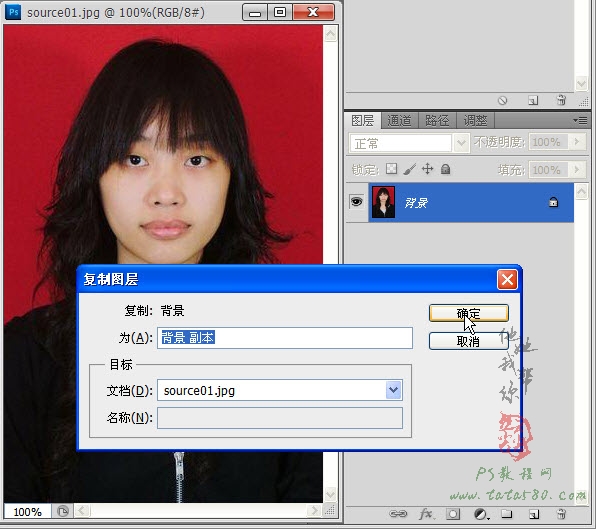Image resolution: width=596 pixels, height=529 pixels.
Task: Open layer style fx menu
Action: pos(426,514)
